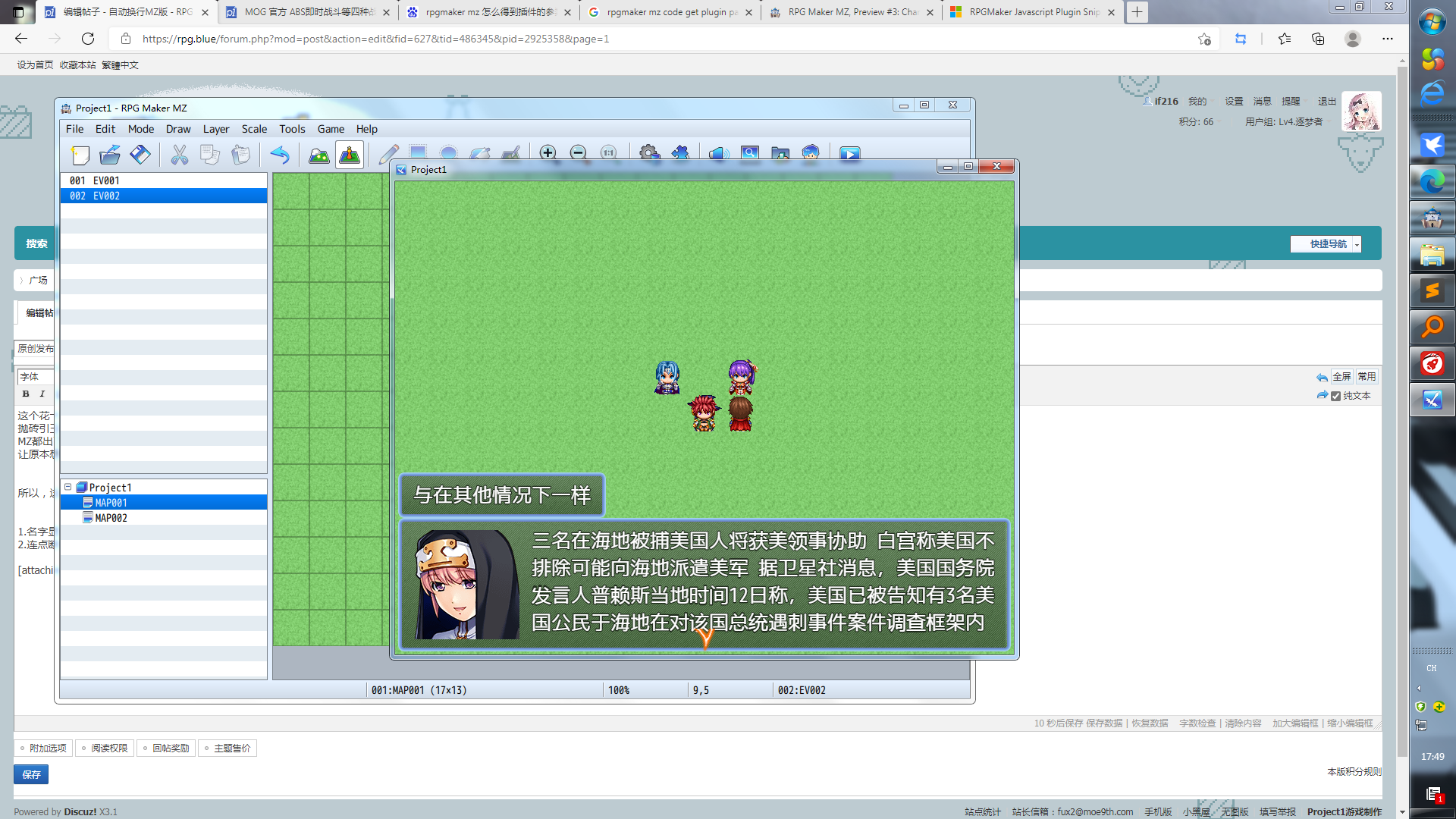Viewport: 1456px width, 819px height.
Task: Click the Copy toolbar icon
Action: click(x=210, y=155)
